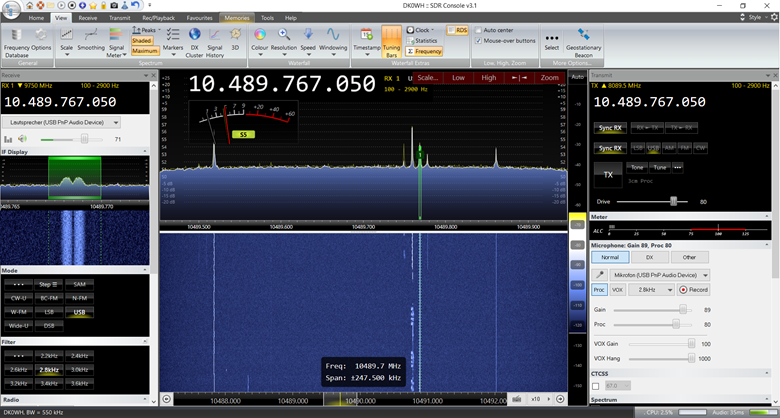Switch to the Home ribbon tab
The image size is (780, 418).
(36, 18)
